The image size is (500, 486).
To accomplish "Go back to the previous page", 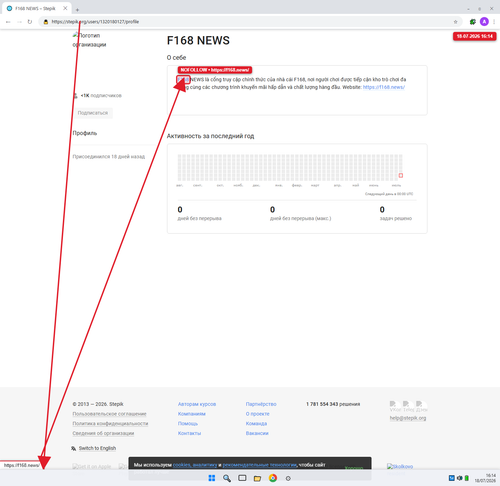I will pyautogui.click(x=8, y=22).
